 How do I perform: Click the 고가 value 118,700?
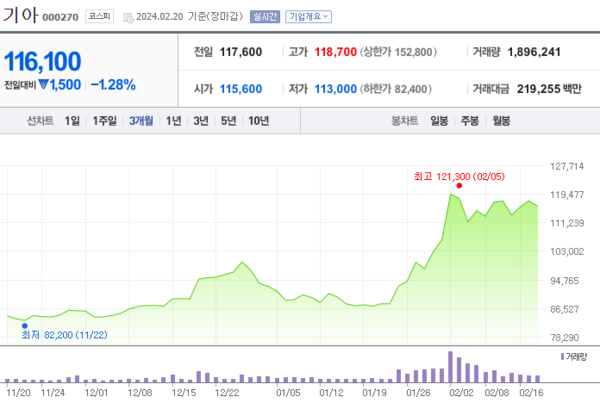[336, 52]
